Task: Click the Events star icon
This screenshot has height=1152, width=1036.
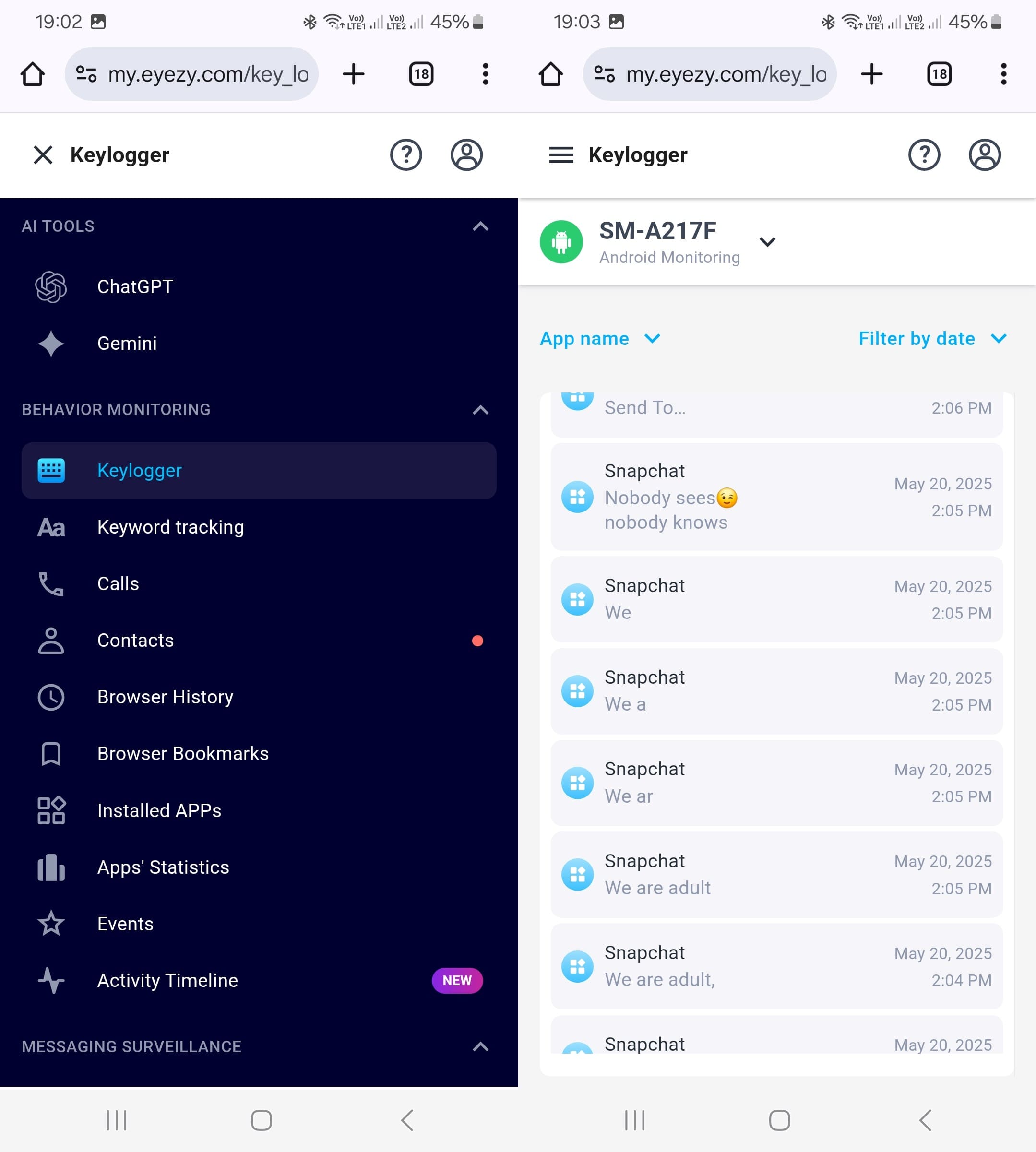Action: (x=51, y=923)
